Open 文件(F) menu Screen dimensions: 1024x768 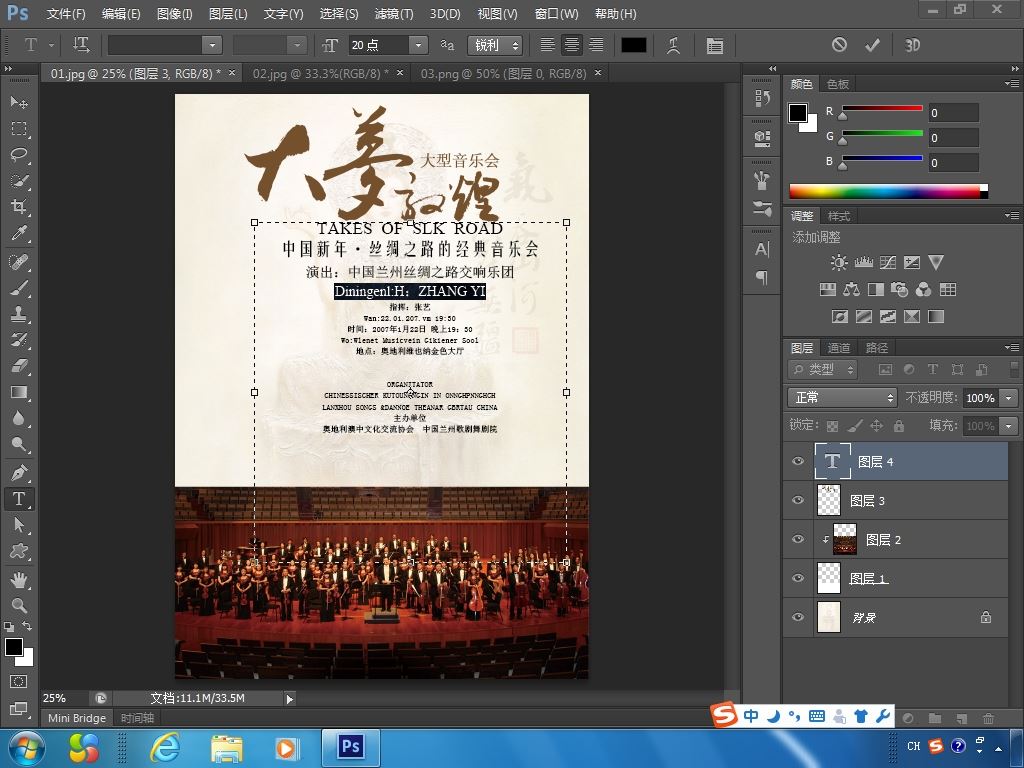coord(66,14)
